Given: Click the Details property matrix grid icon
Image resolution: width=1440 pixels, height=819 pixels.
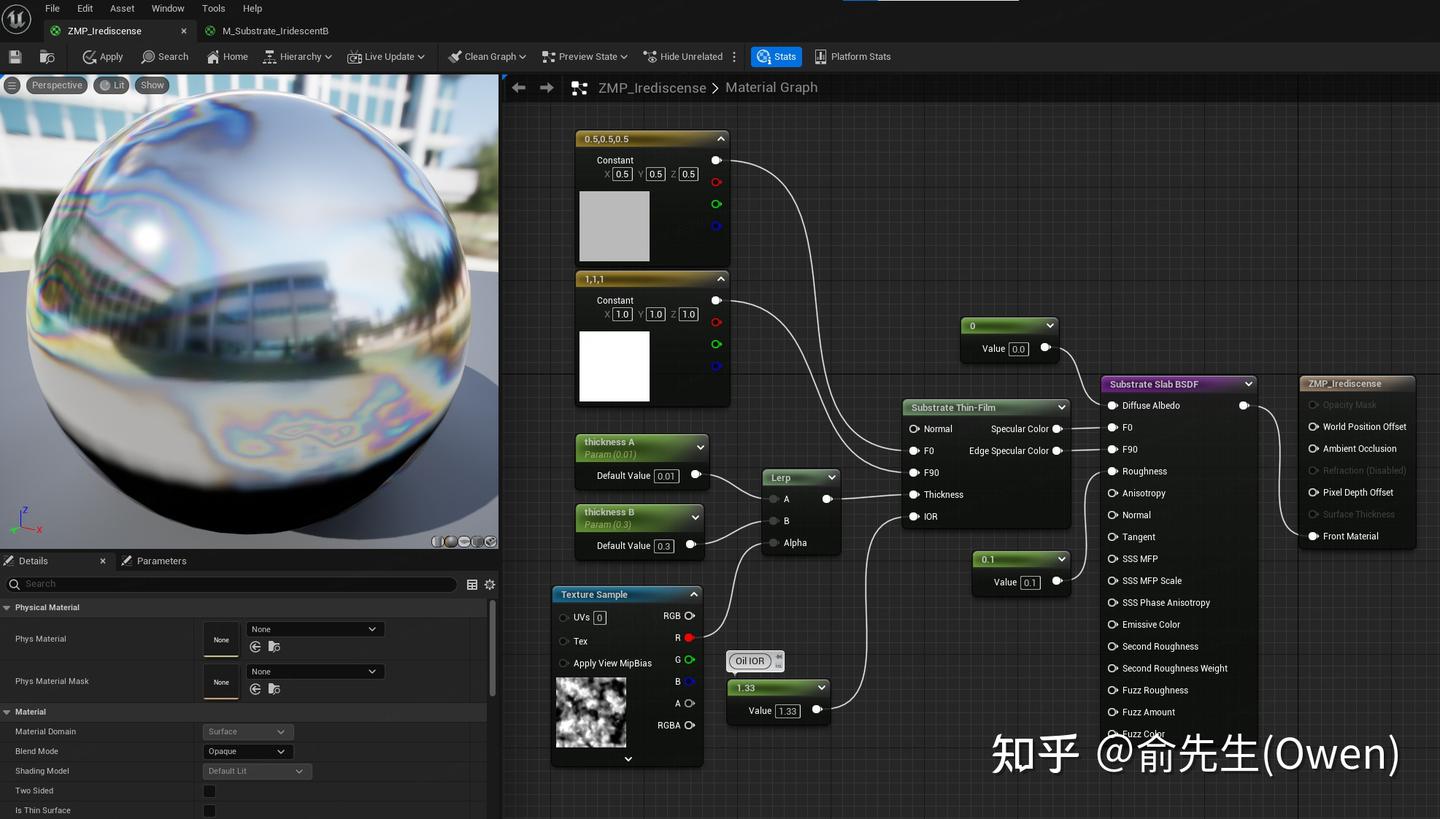Looking at the screenshot, I should pos(472,584).
